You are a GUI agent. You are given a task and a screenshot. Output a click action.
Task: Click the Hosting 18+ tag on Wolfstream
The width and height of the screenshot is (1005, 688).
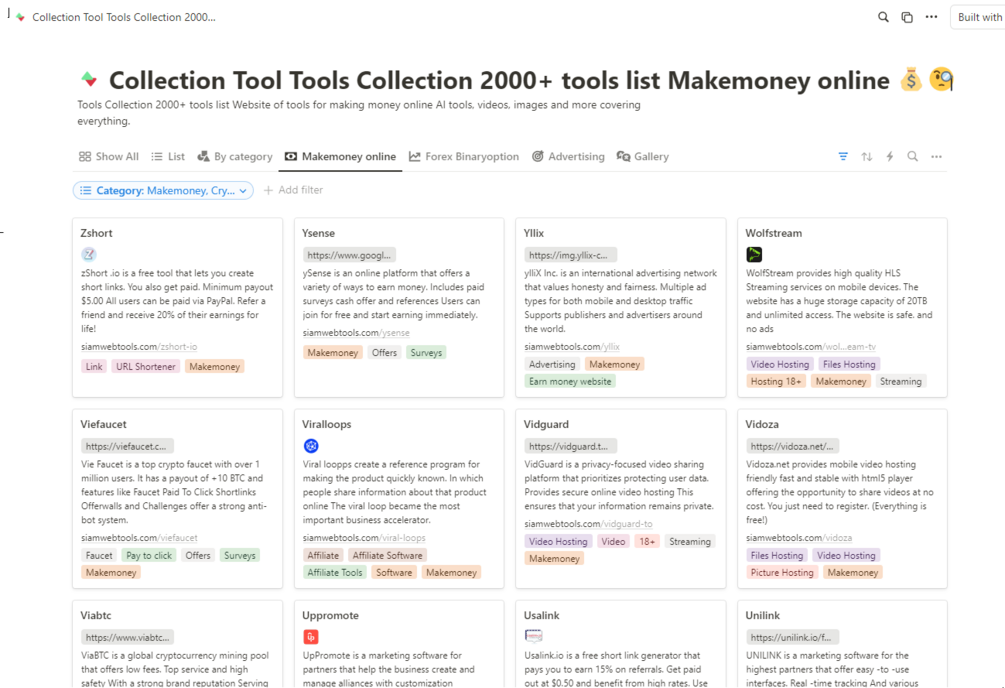click(x=776, y=382)
